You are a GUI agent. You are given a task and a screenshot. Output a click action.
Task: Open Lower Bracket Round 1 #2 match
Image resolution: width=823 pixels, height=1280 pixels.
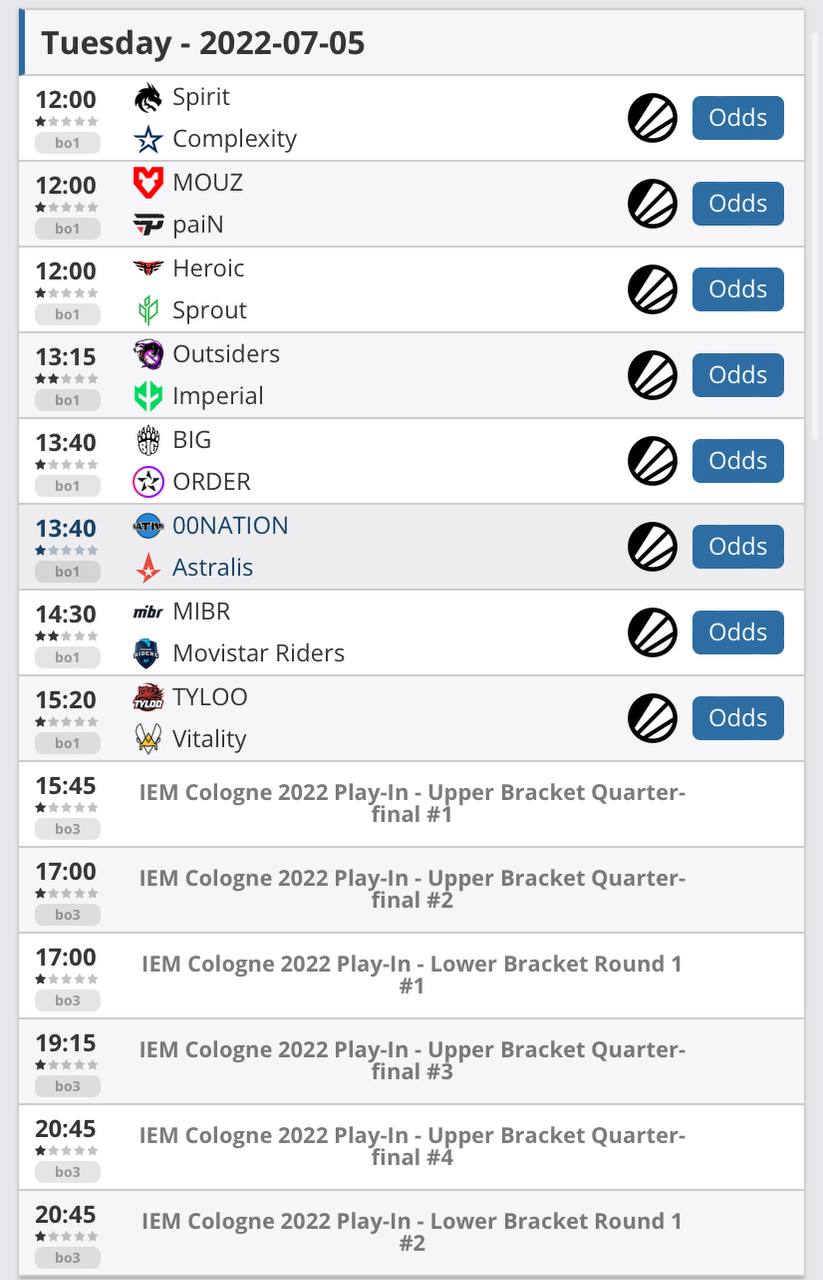pos(412,1232)
